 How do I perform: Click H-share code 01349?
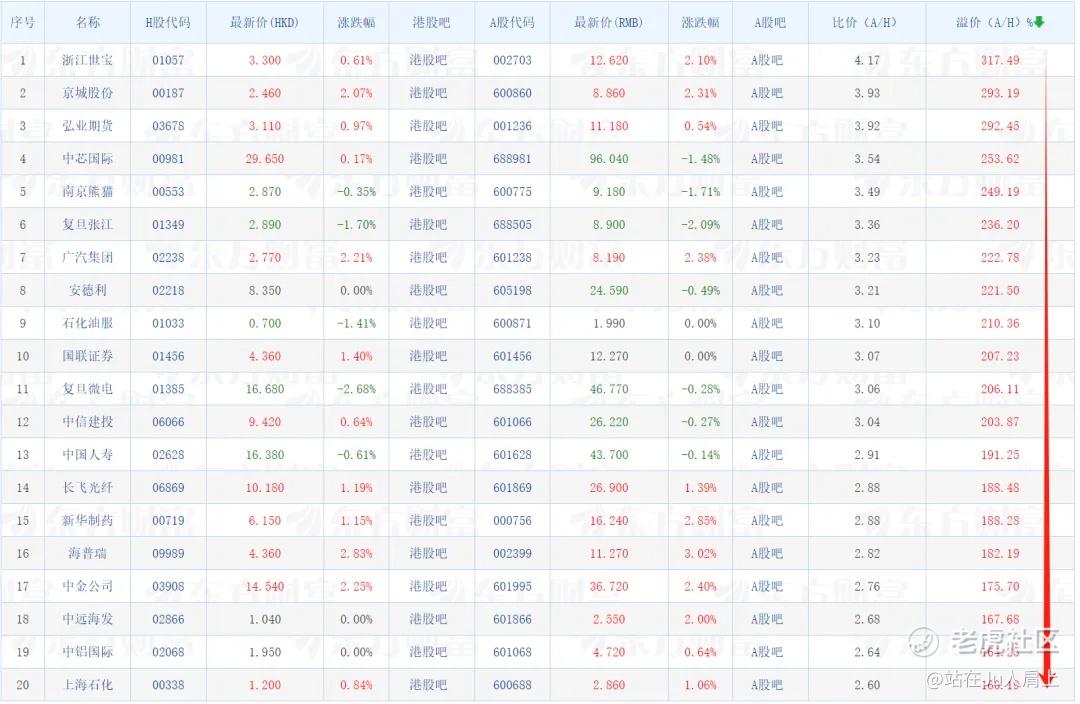[x=168, y=225]
